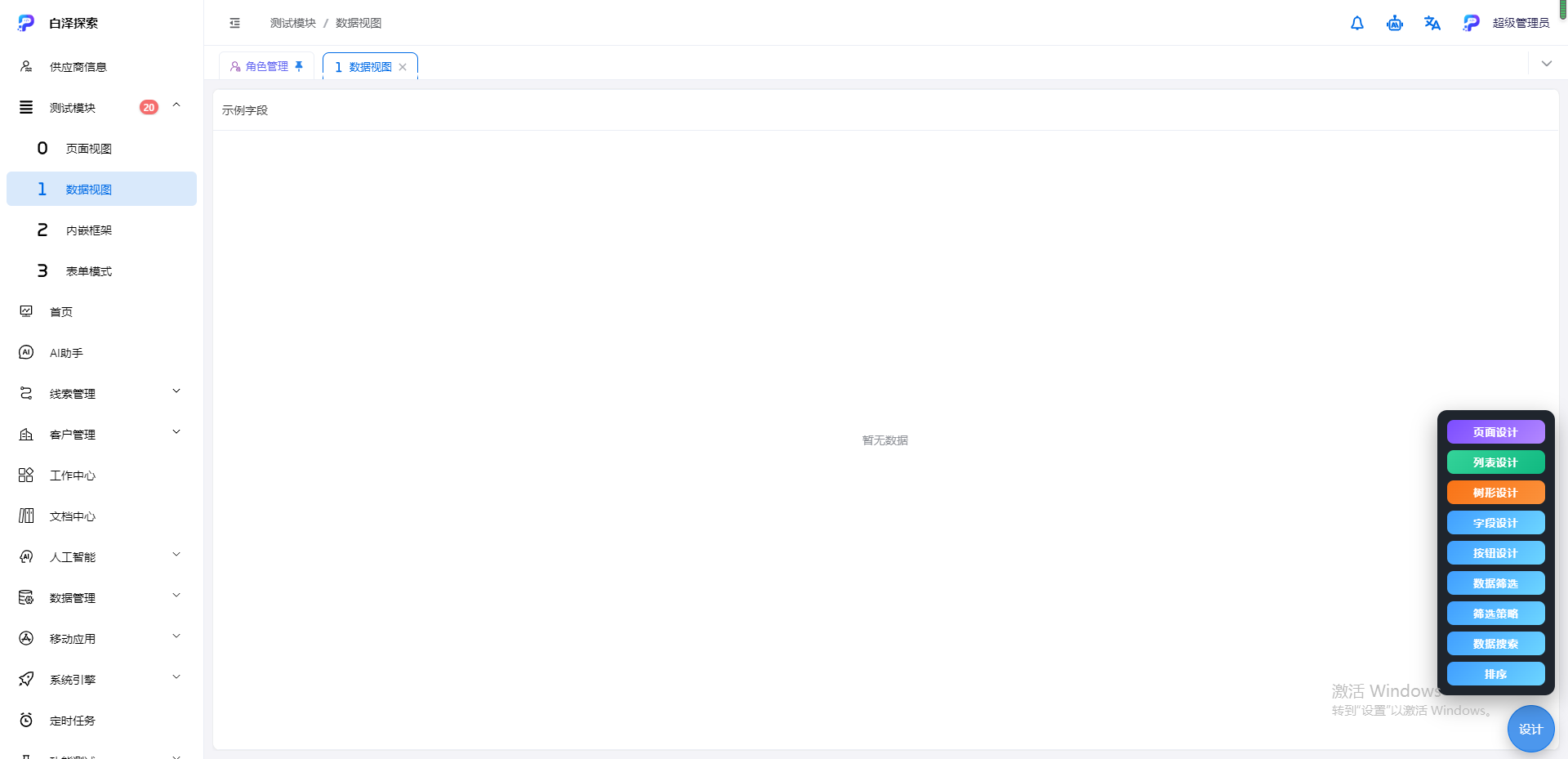Screen dimensions: 1568x759
Task: Click the notification bell icon
Action: coord(1357,23)
